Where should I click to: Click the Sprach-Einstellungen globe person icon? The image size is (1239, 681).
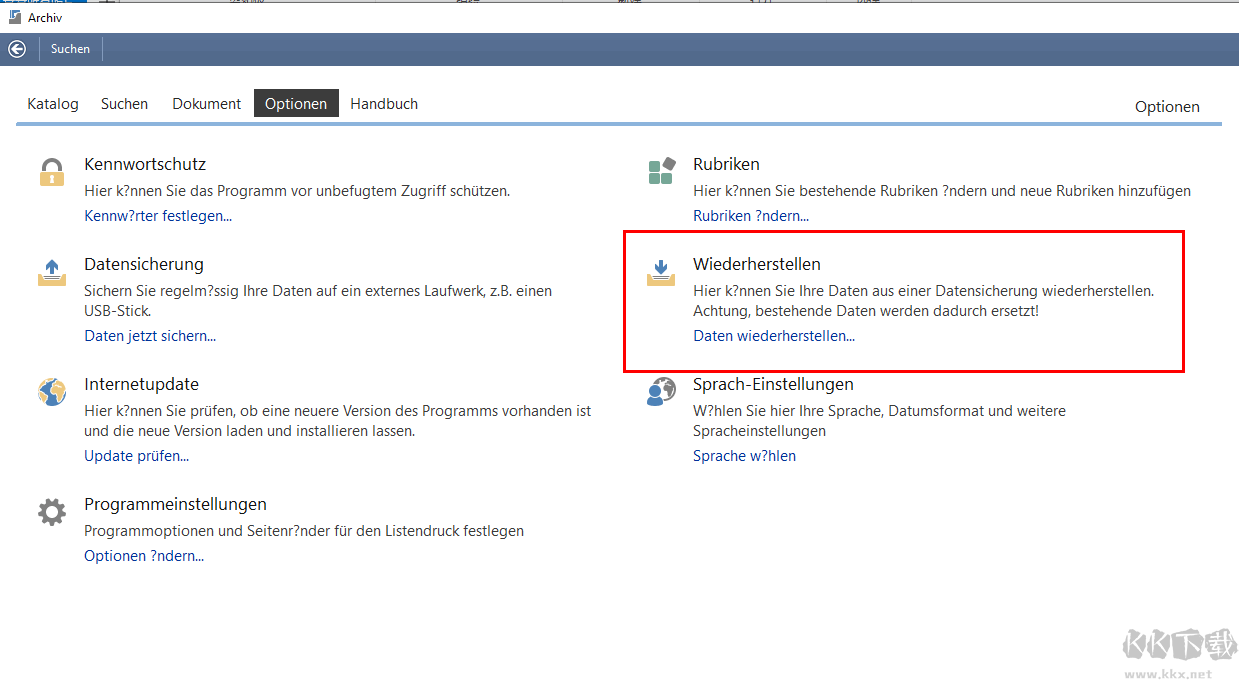661,391
